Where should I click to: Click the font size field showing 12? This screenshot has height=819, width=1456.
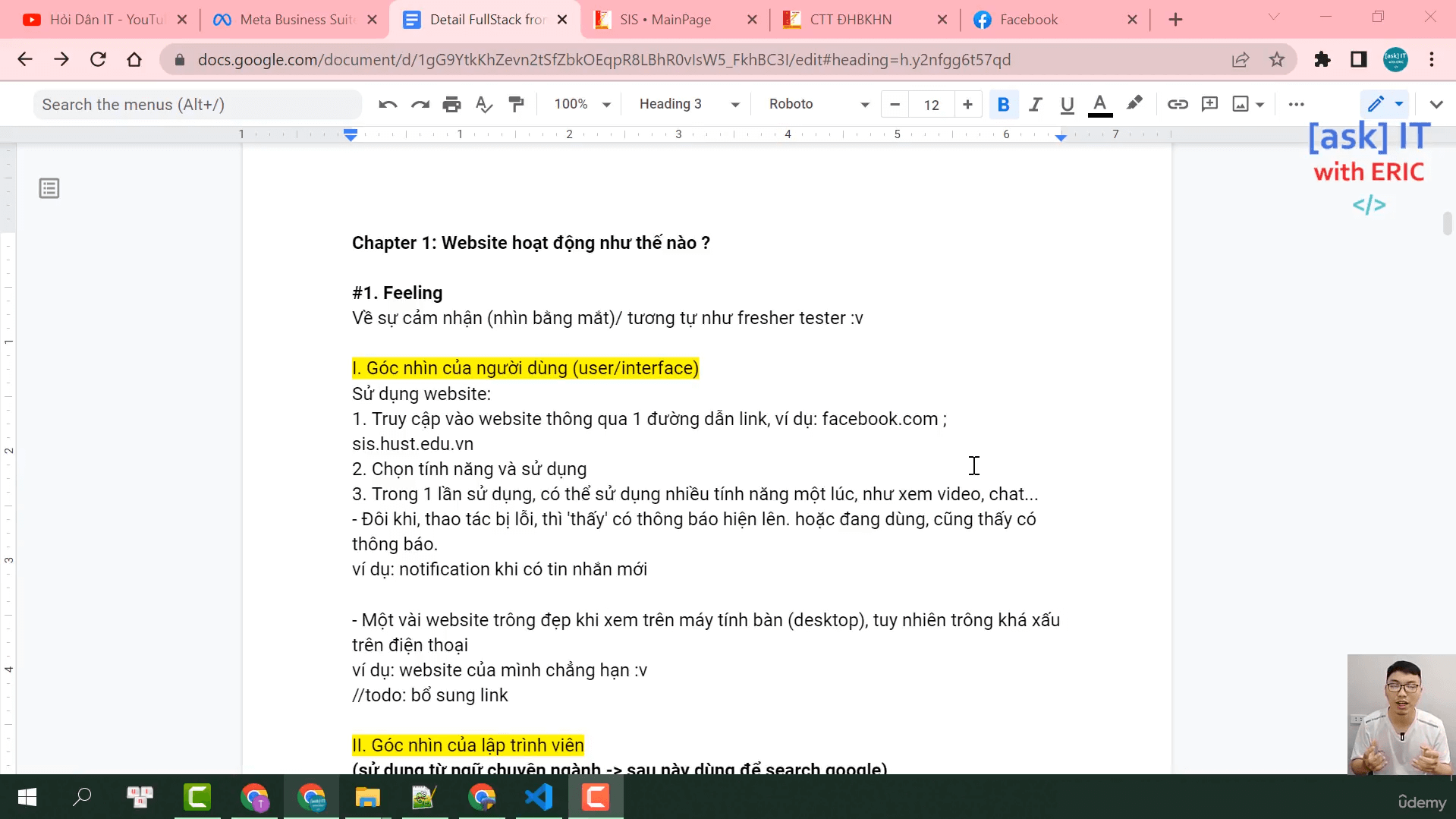932,105
